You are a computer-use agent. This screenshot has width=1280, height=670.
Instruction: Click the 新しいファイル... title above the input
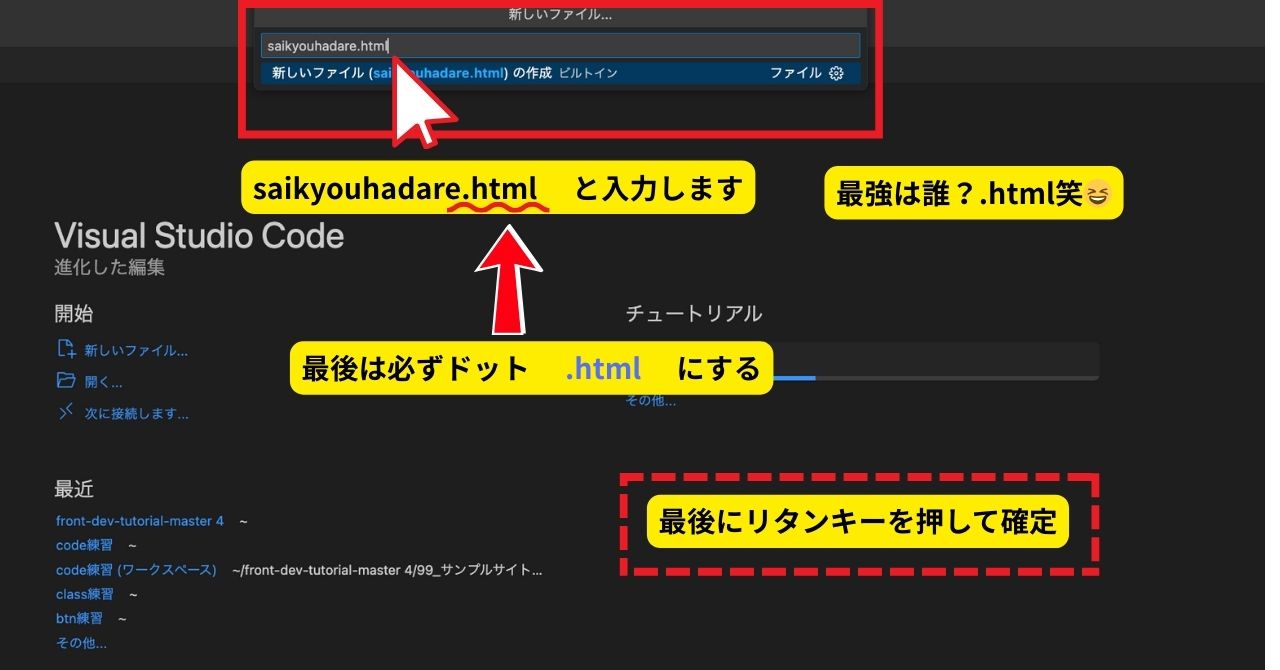560,15
